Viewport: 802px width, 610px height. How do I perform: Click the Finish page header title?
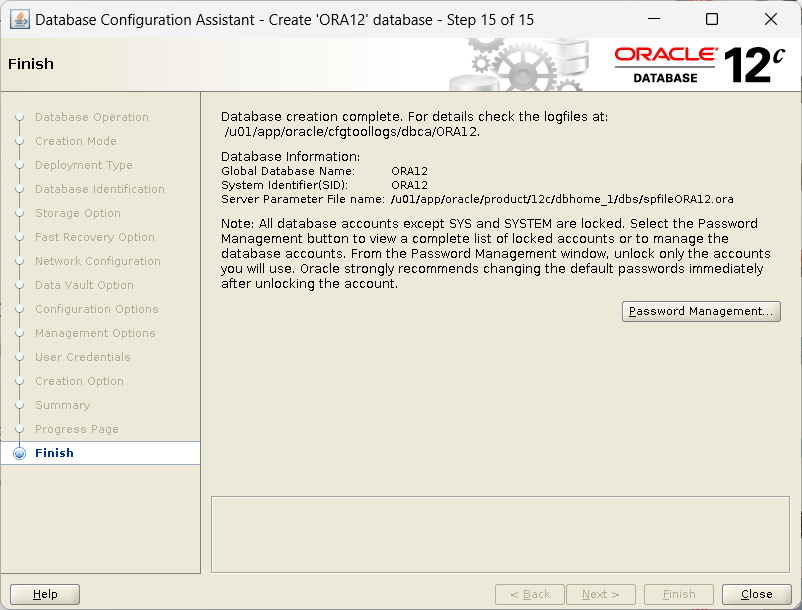coord(31,64)
